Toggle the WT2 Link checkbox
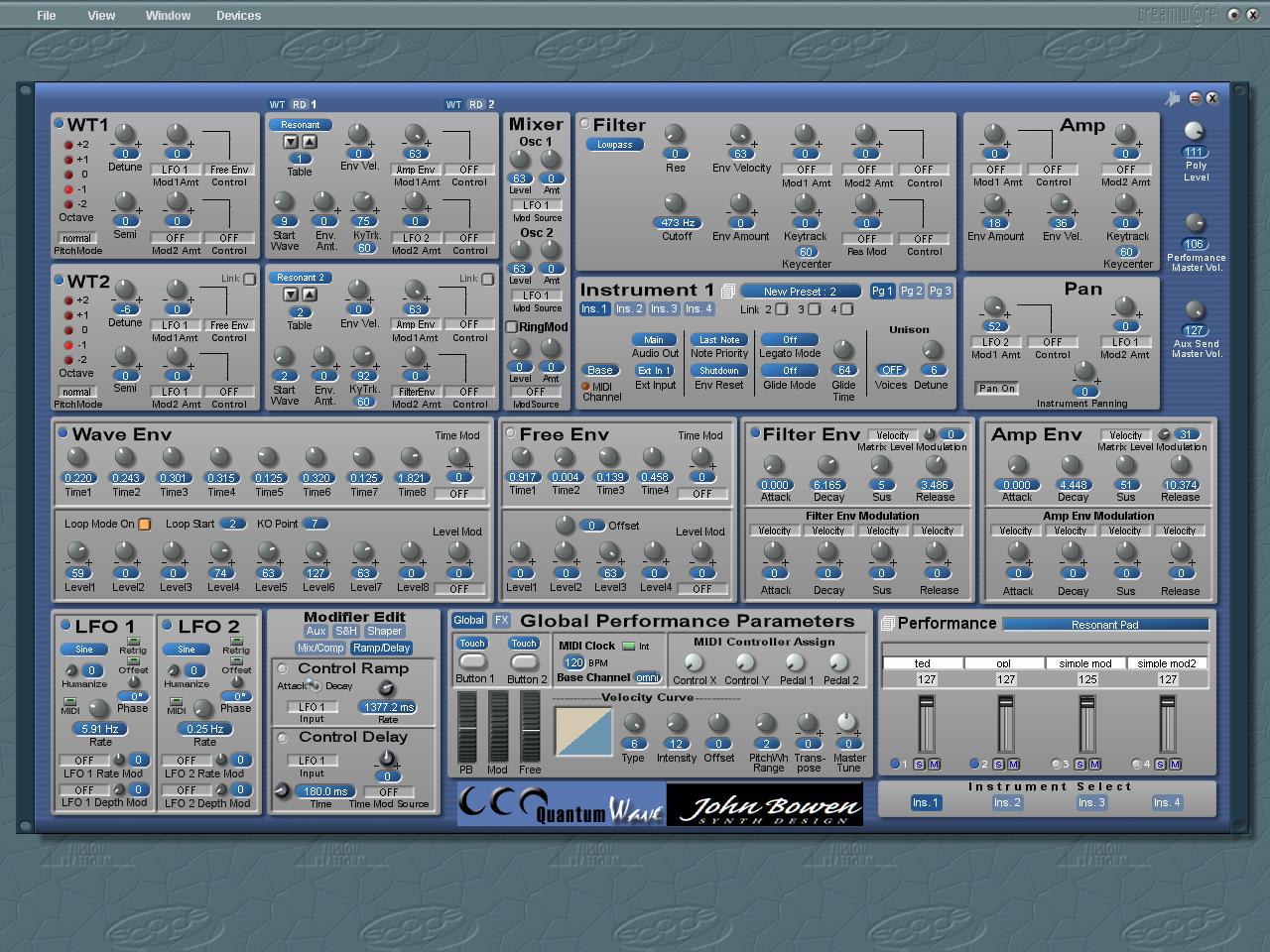 tap(250, 279)
